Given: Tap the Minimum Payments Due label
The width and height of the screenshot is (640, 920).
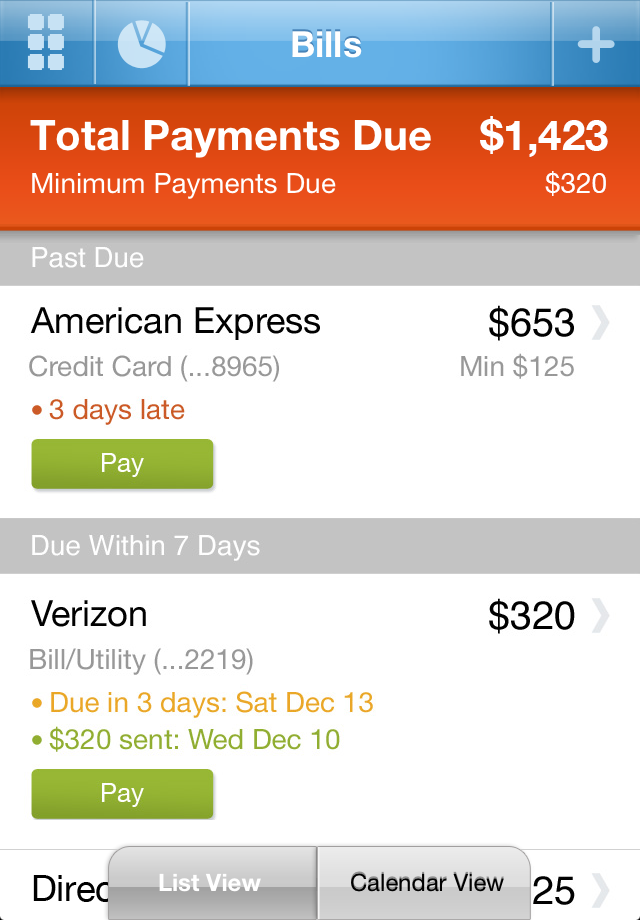Looking at the screenshot, I should pos(183,184).
